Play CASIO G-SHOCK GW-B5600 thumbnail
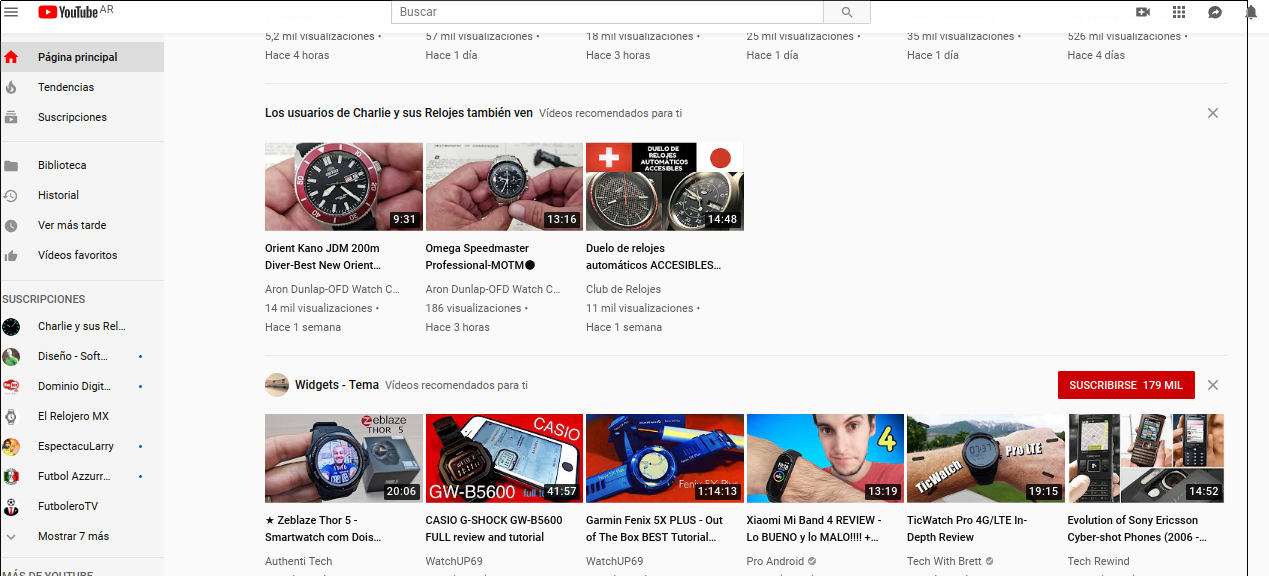 coord(504,458)
